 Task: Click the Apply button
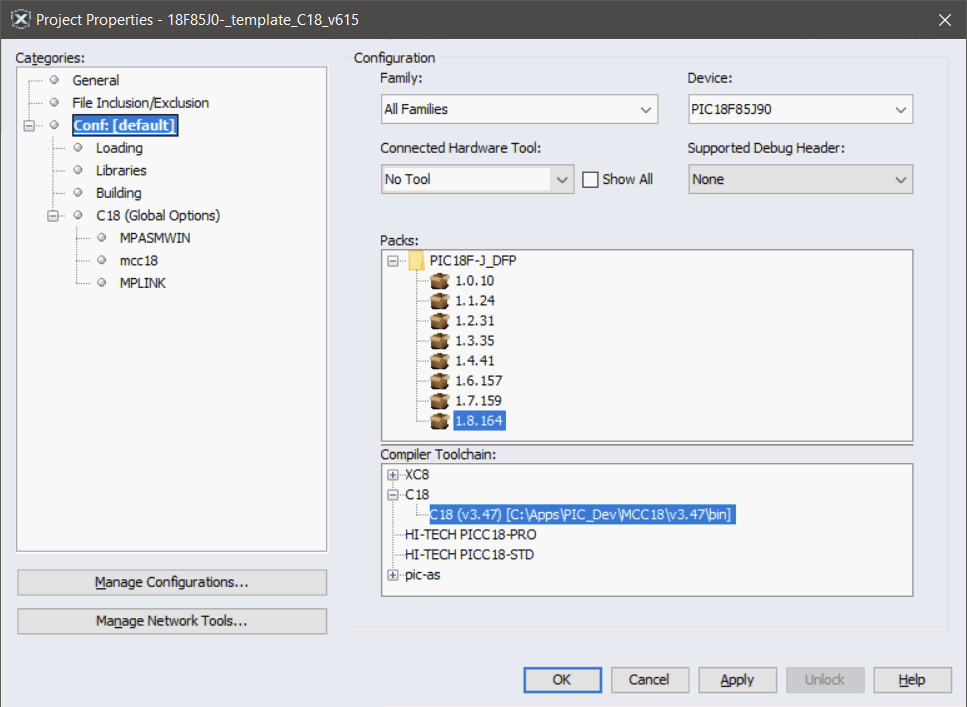737,679
